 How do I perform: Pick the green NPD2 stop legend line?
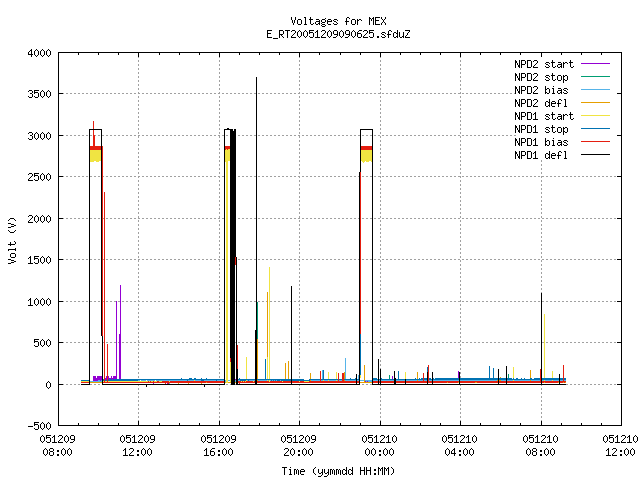pyautogui.click(x=596, y=77)
